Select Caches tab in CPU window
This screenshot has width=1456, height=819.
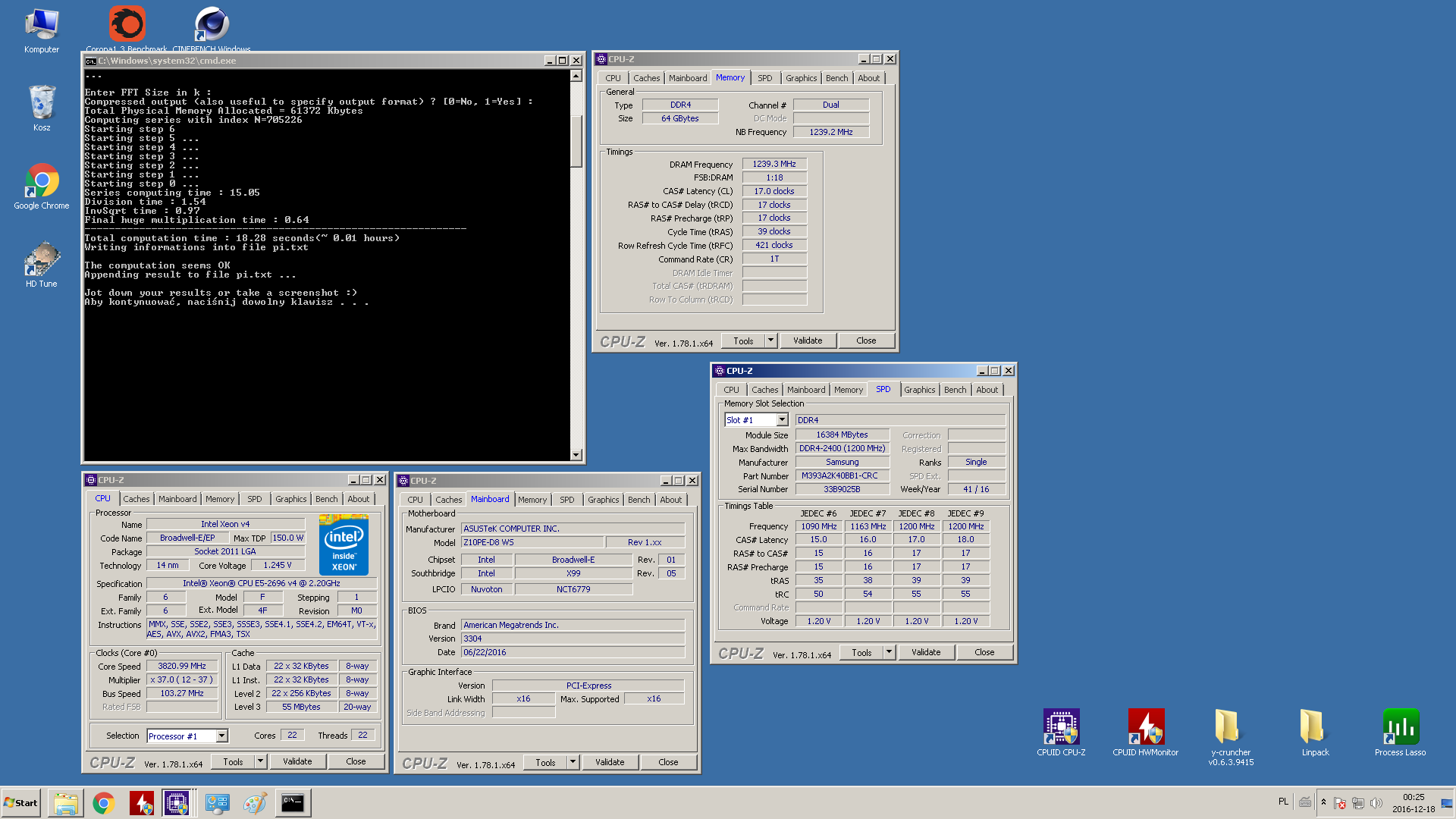[x=136, y=499]
